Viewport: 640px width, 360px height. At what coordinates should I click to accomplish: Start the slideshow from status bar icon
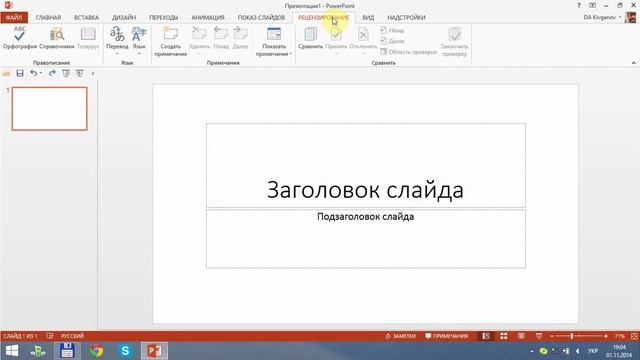coord(539,336)
